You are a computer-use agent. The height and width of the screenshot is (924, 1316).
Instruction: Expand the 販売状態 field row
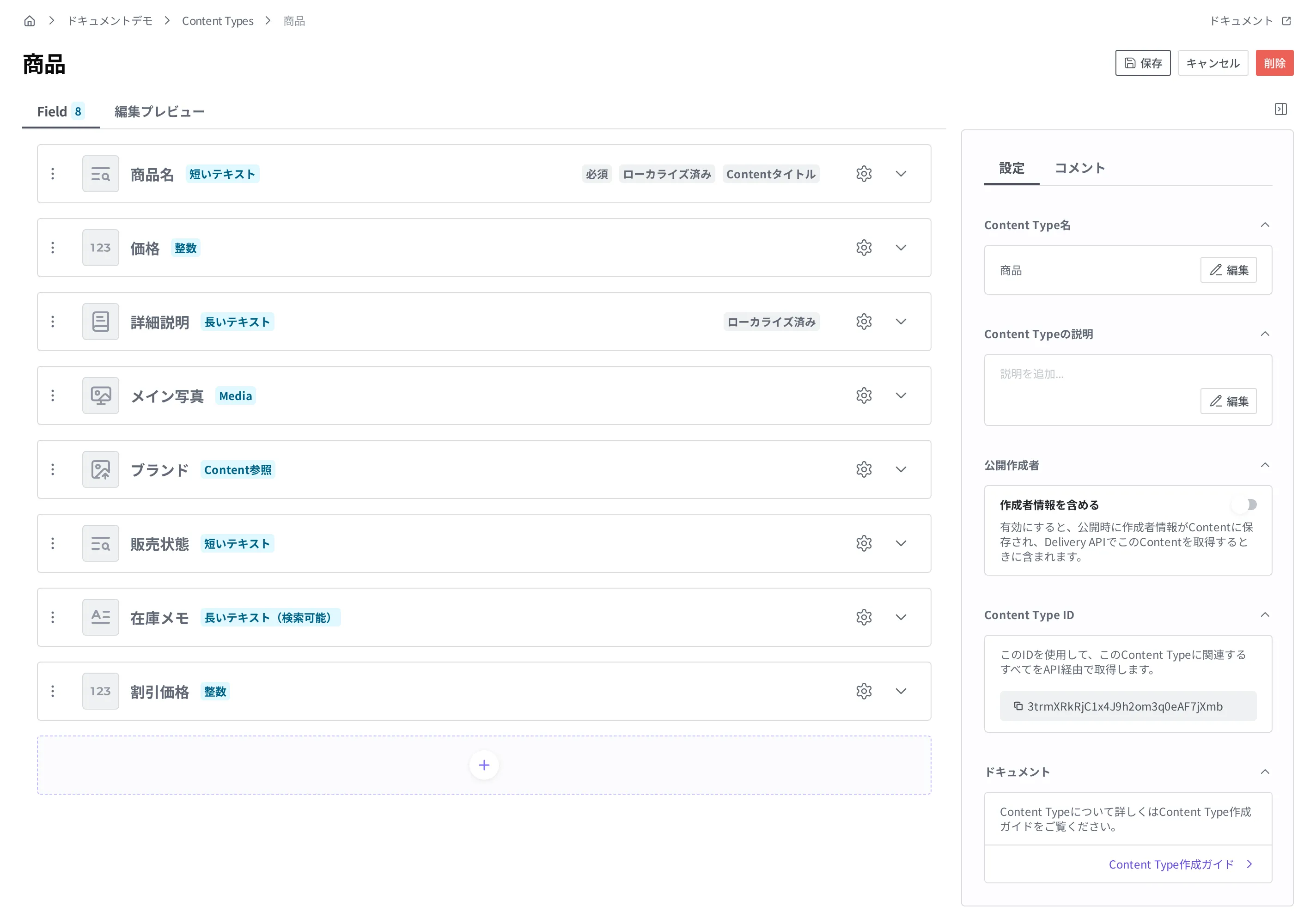[x=901, y=543]
